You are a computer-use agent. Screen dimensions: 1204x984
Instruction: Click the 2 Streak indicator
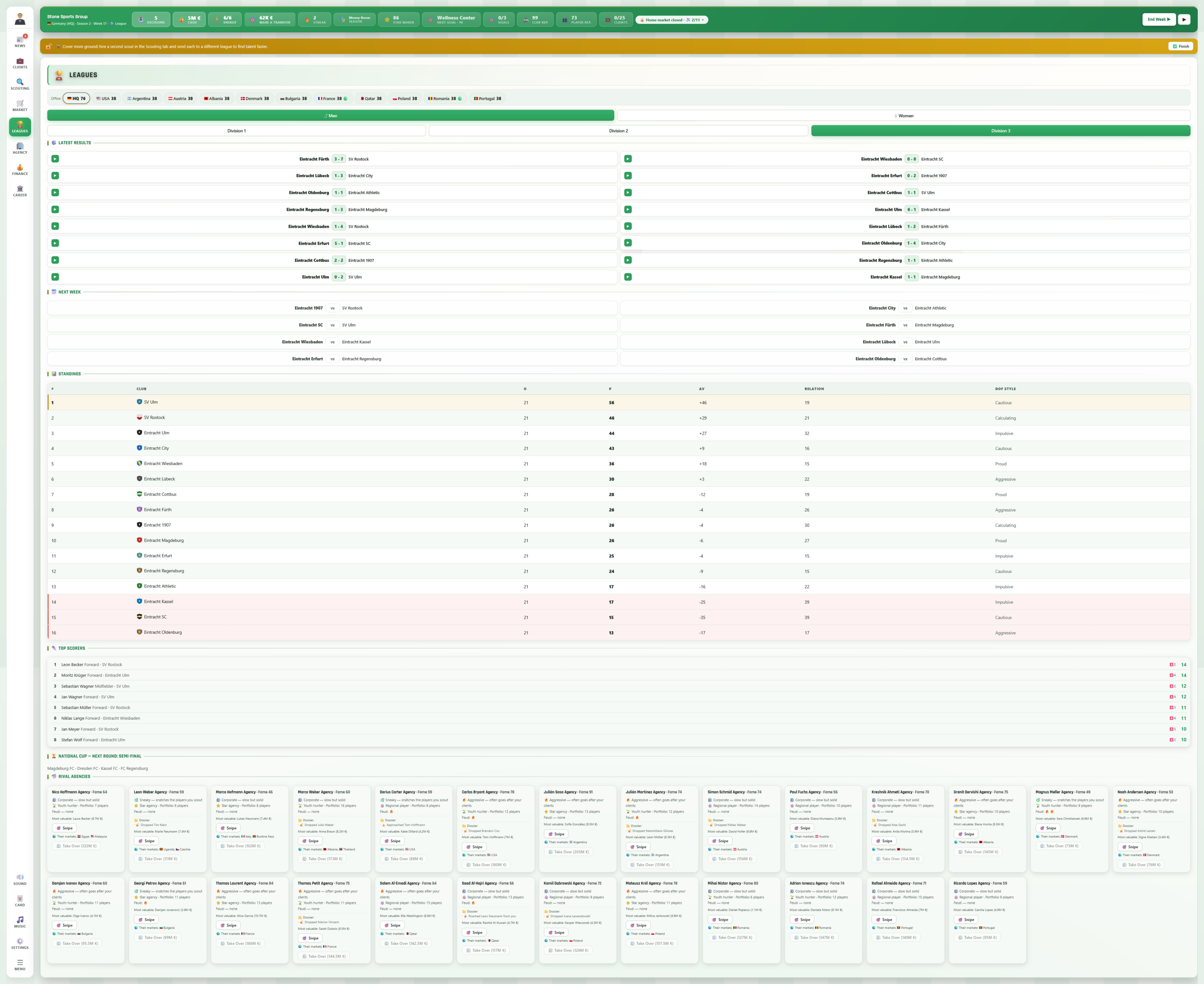point(315,20)
